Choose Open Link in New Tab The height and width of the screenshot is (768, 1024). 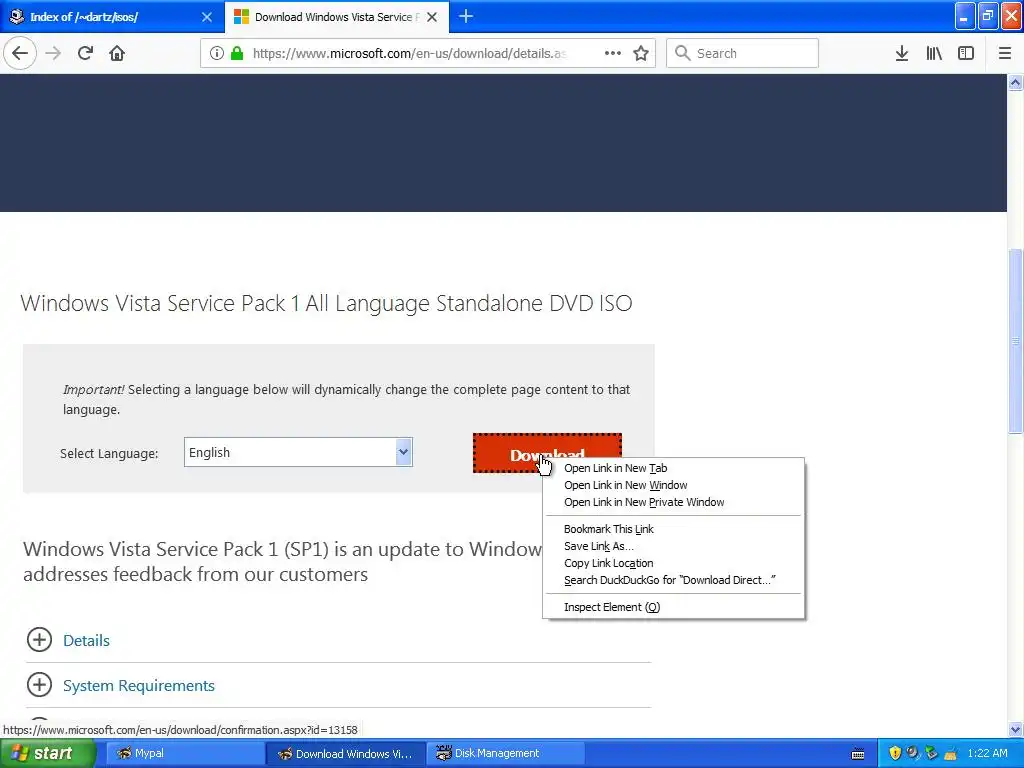click(673, 468)
